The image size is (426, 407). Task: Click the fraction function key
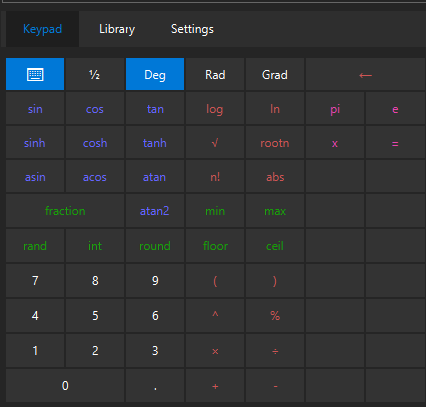[65, 211]
